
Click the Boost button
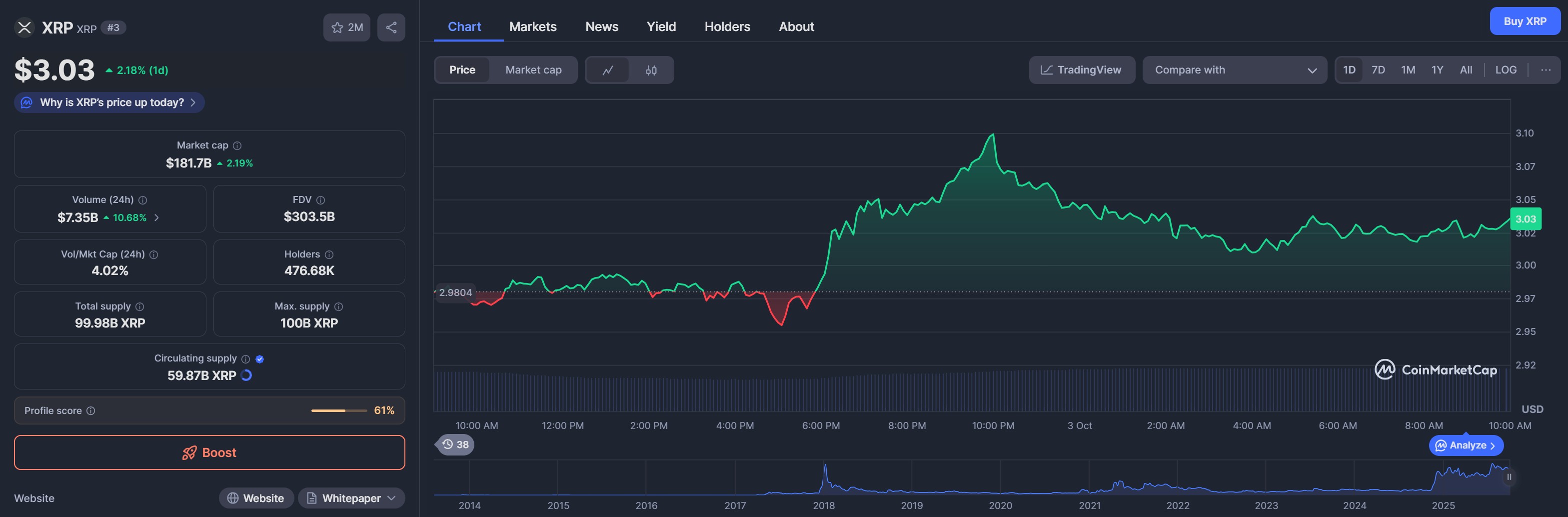tap(209, 452)
